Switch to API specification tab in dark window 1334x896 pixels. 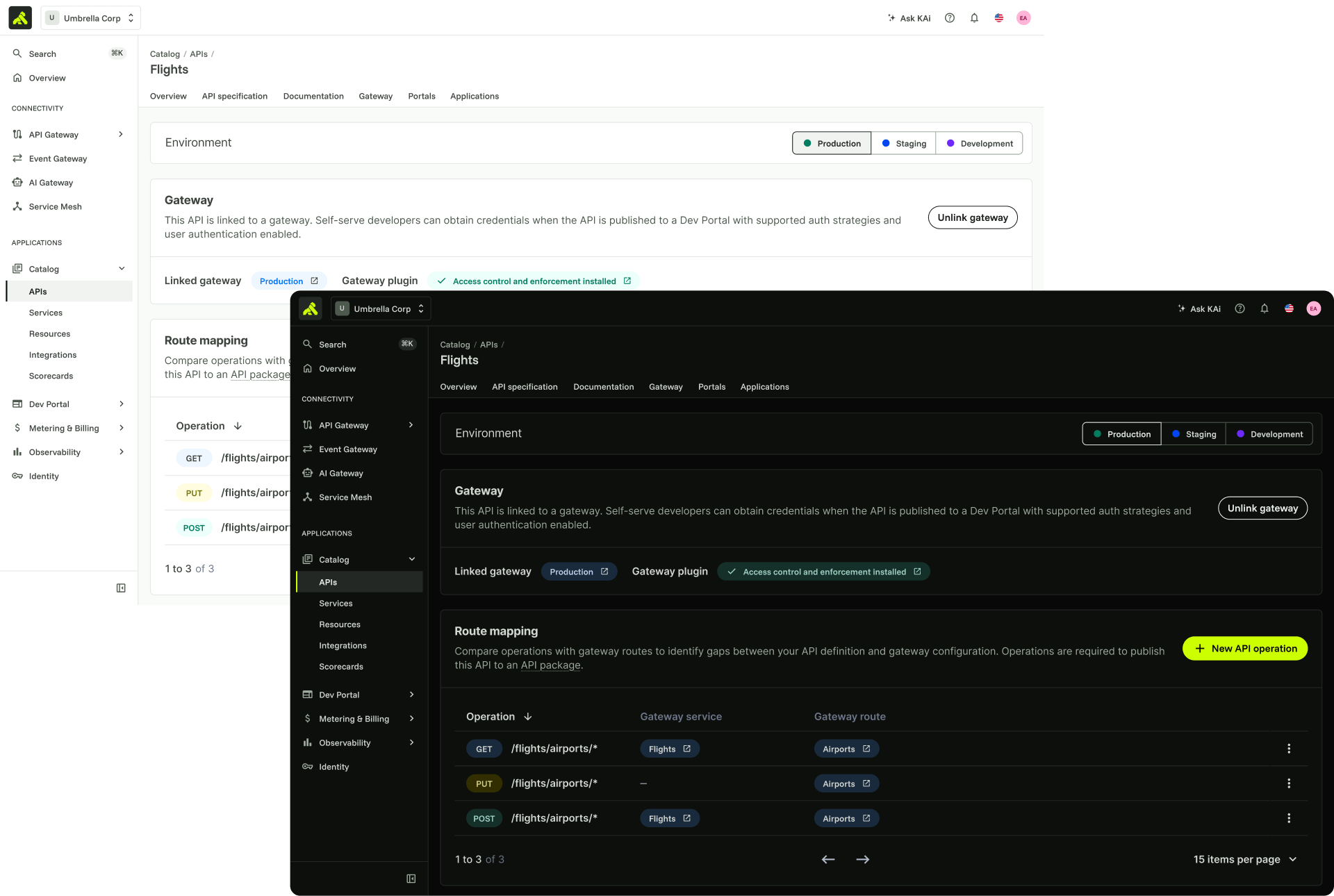point(525,387)
